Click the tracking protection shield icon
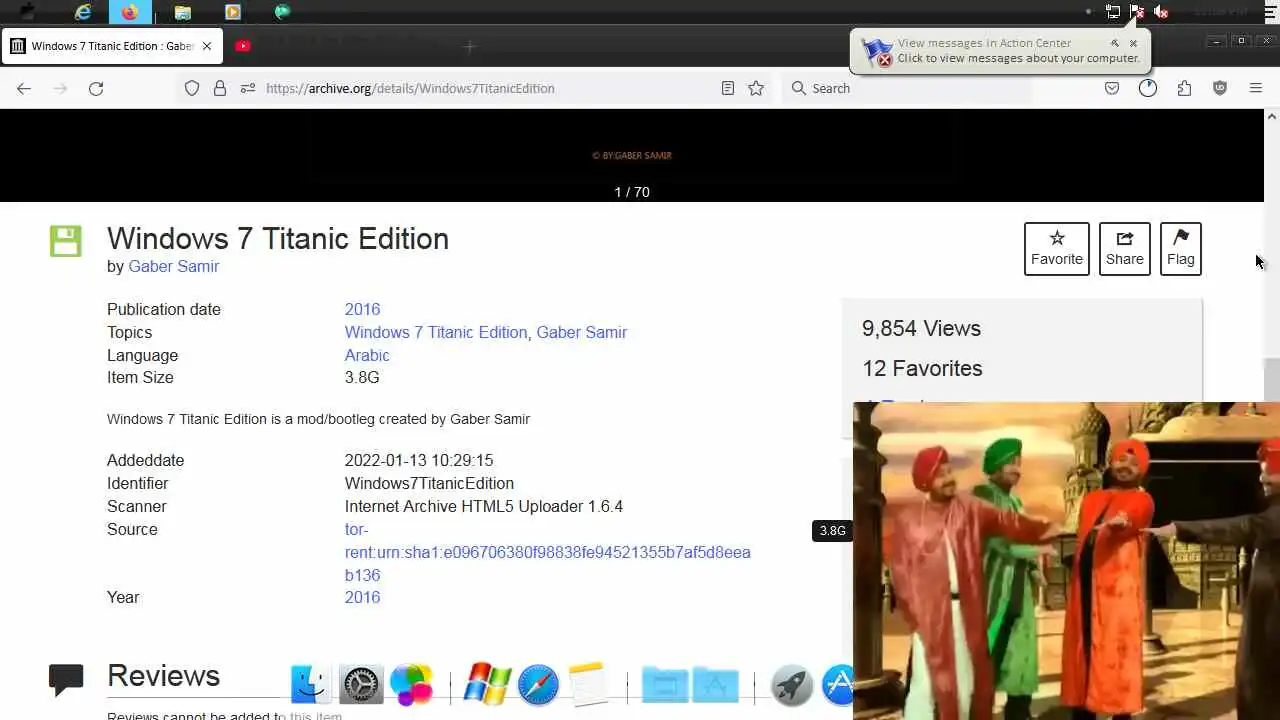Image resolution: width=1280 pixels, height=720 pixels. pos(192,88)
